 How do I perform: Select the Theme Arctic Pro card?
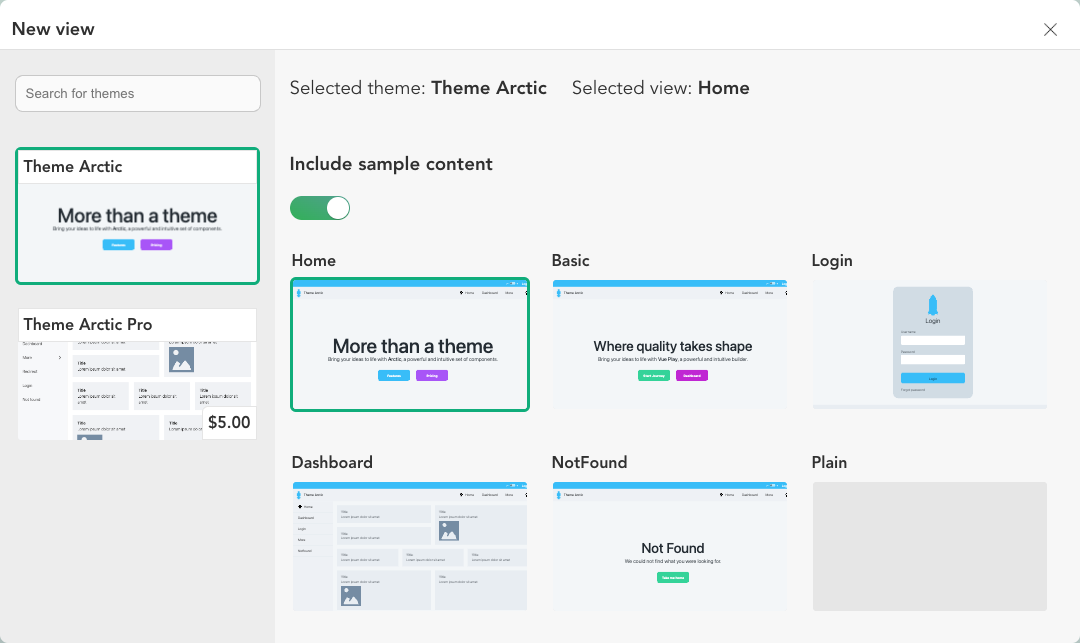click(x=138, y=374)
